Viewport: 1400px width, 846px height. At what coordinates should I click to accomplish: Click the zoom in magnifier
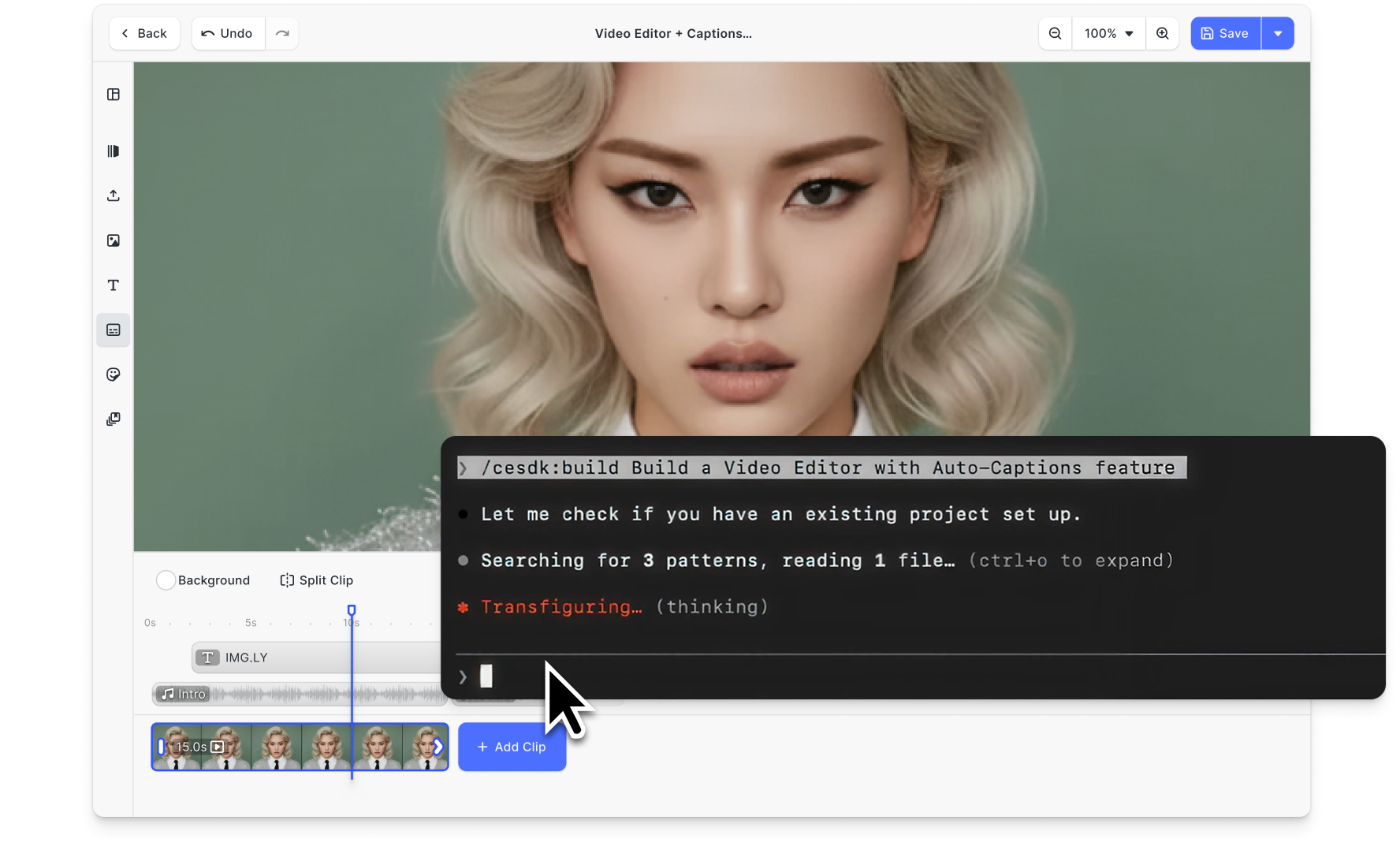pos(1162,33)
